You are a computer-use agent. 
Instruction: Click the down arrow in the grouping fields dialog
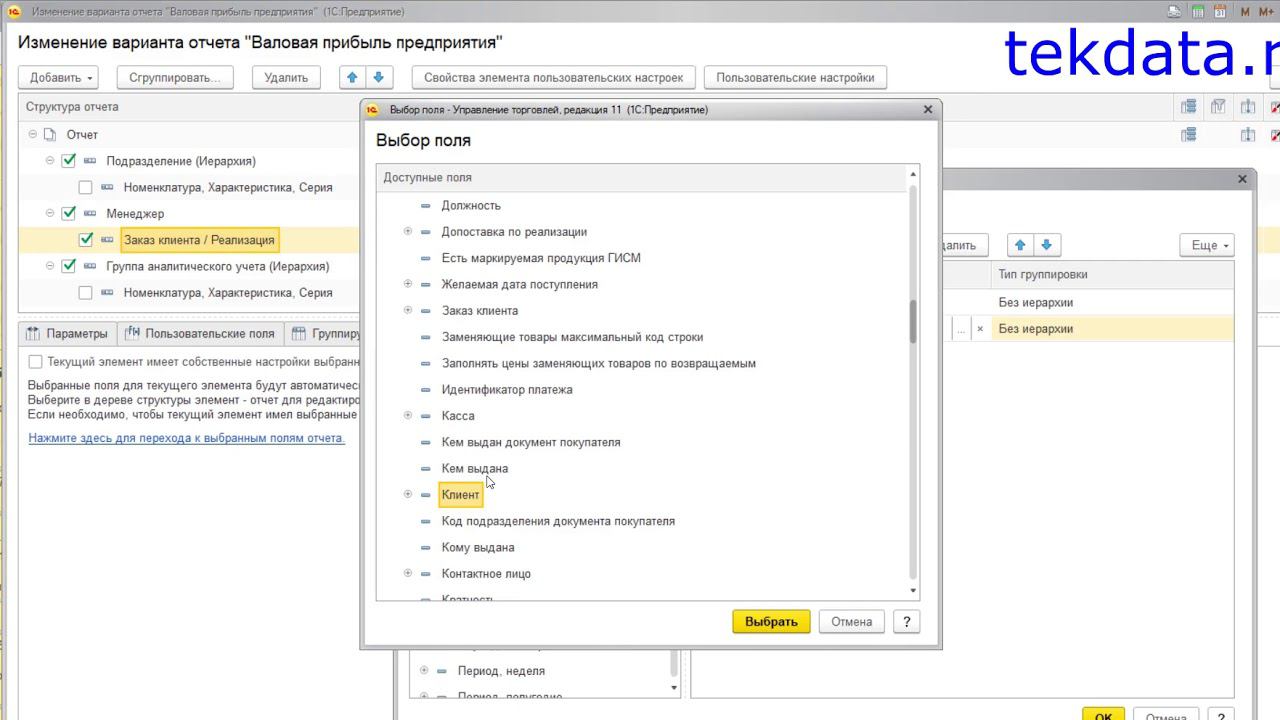[x=1046, y=245]
